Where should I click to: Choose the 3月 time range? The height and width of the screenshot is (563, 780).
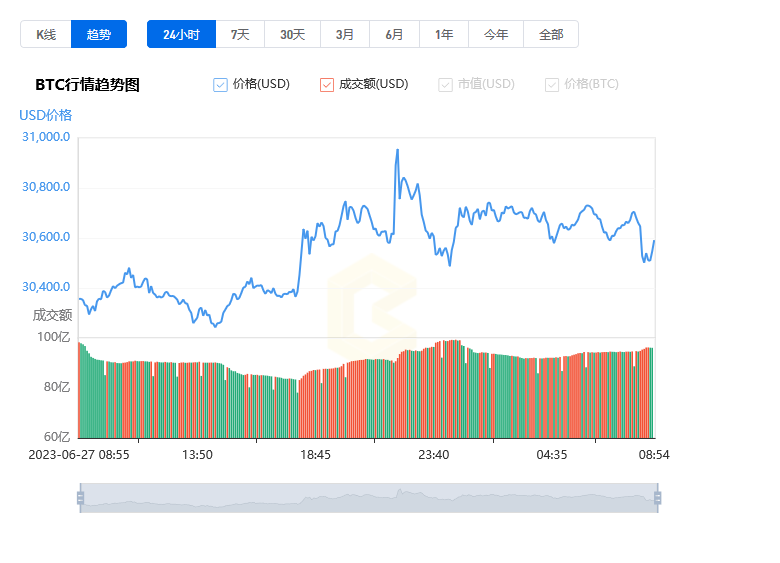(345, 34)
